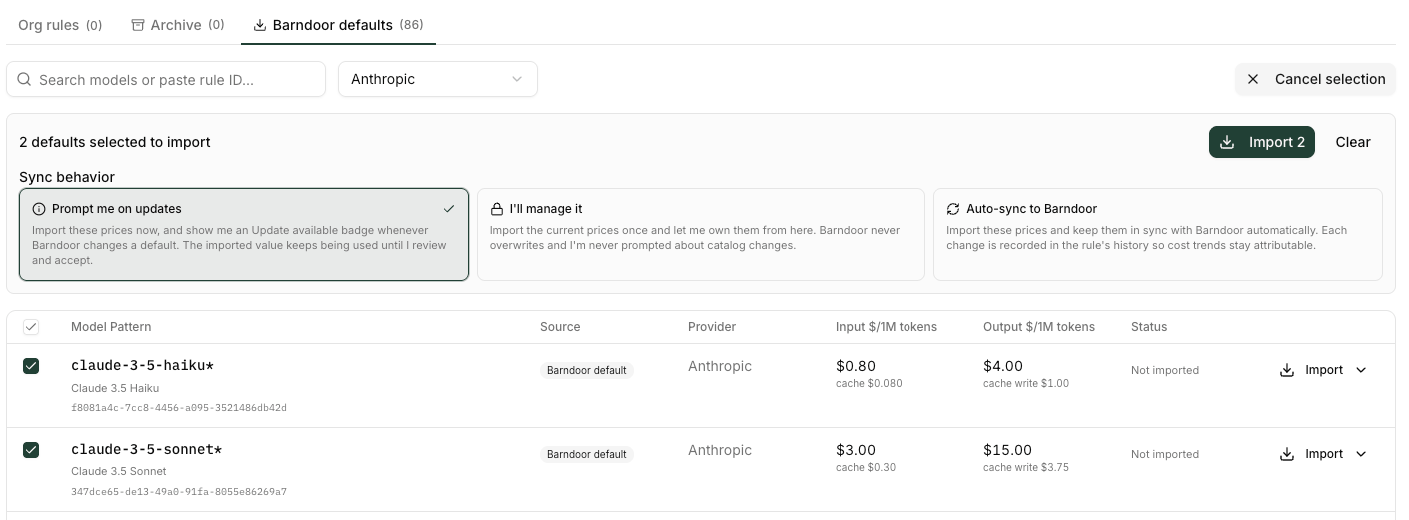The height and width of the screenshot is (520, 1409).
Task: Click the $15.00 output price
Action: coord(1007,450)
